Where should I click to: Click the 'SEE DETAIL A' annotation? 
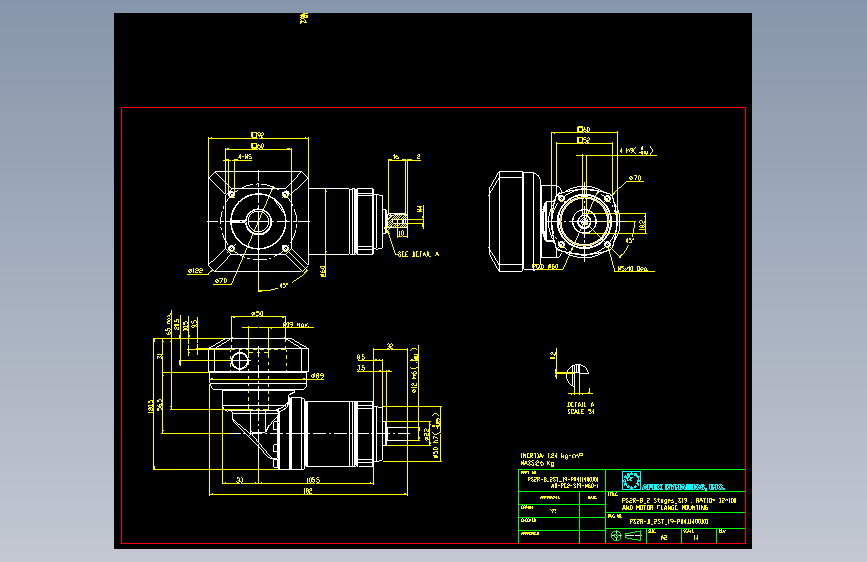pyautogui.click(x=418, y=254)
